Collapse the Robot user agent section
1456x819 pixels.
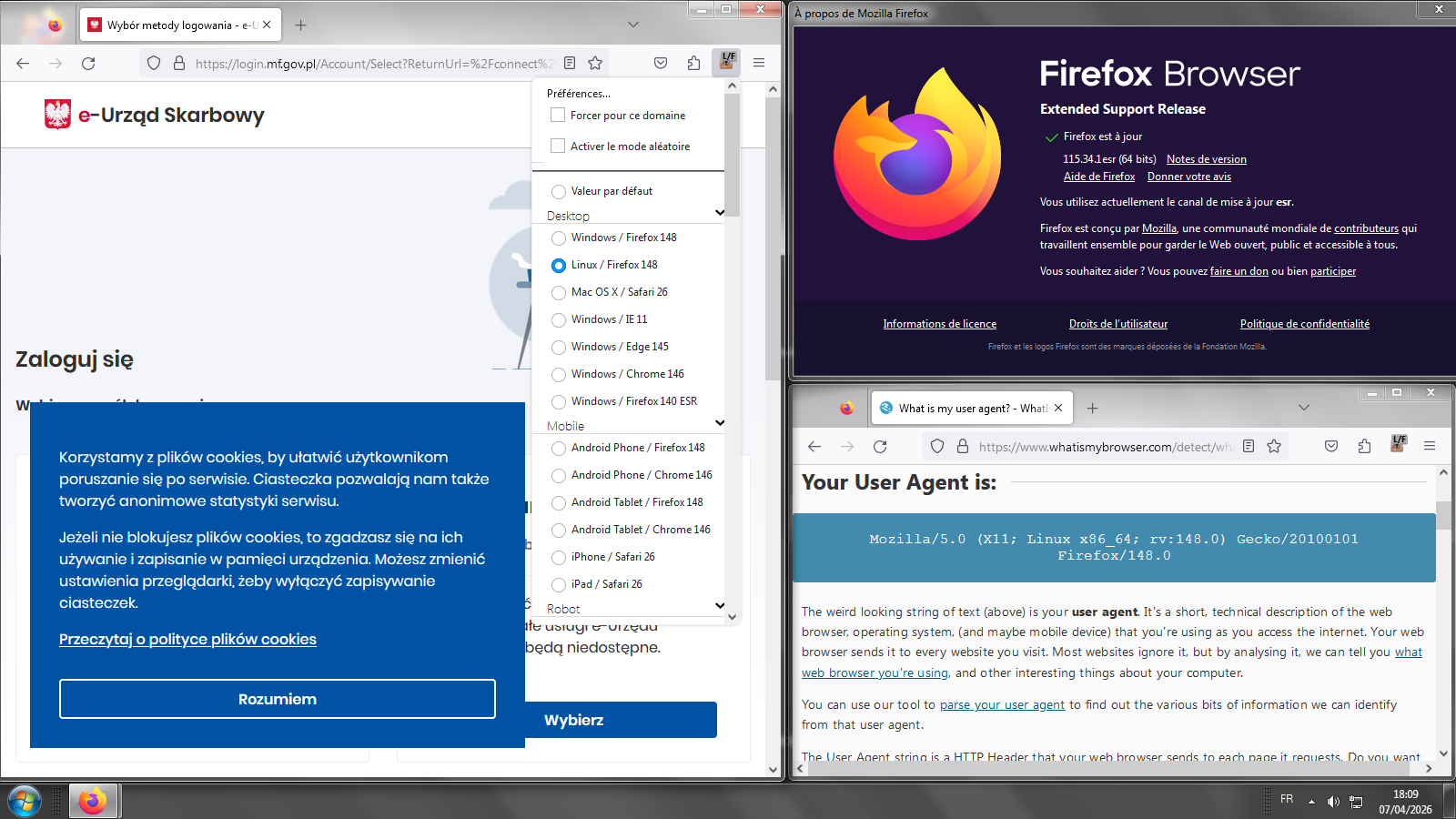coord(720,606)
